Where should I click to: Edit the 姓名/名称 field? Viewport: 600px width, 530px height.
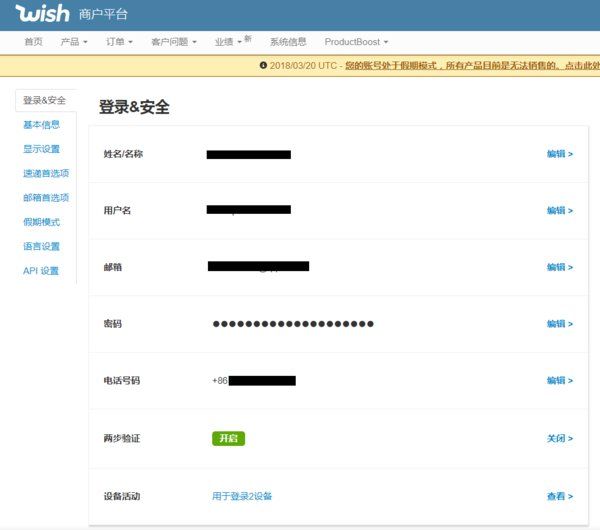coord(559,154)
